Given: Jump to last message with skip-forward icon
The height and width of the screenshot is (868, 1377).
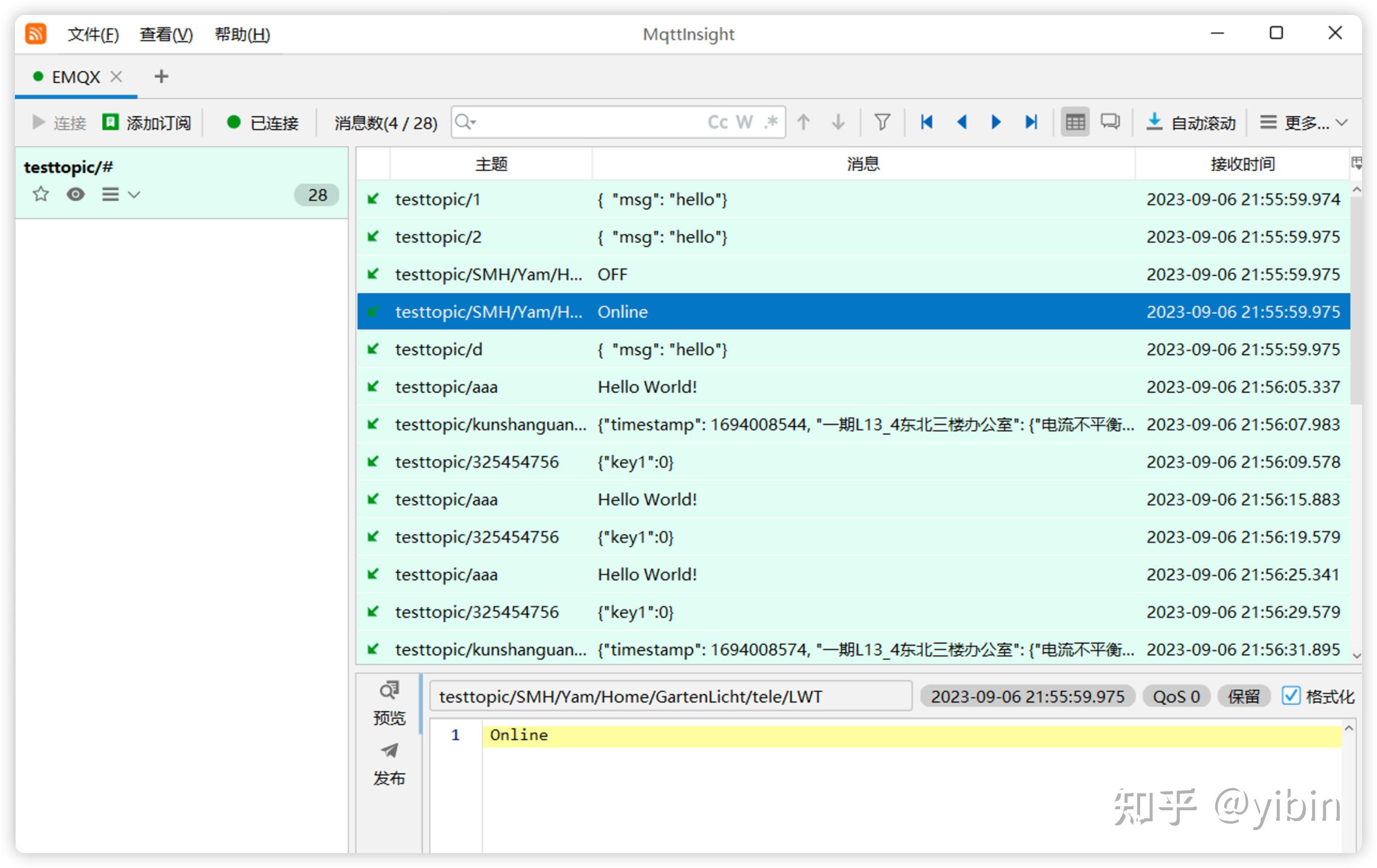Looking at the screenshot, I should pos(1031,122).
